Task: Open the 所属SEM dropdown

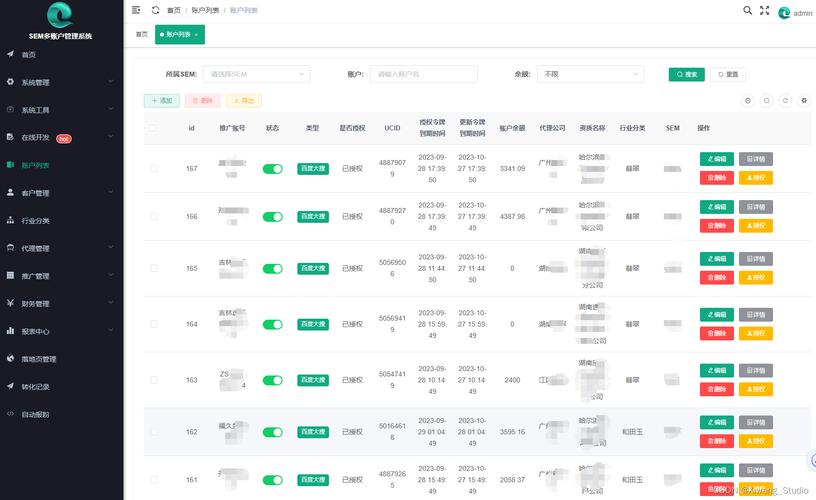Action: click(x=256, y=74)
